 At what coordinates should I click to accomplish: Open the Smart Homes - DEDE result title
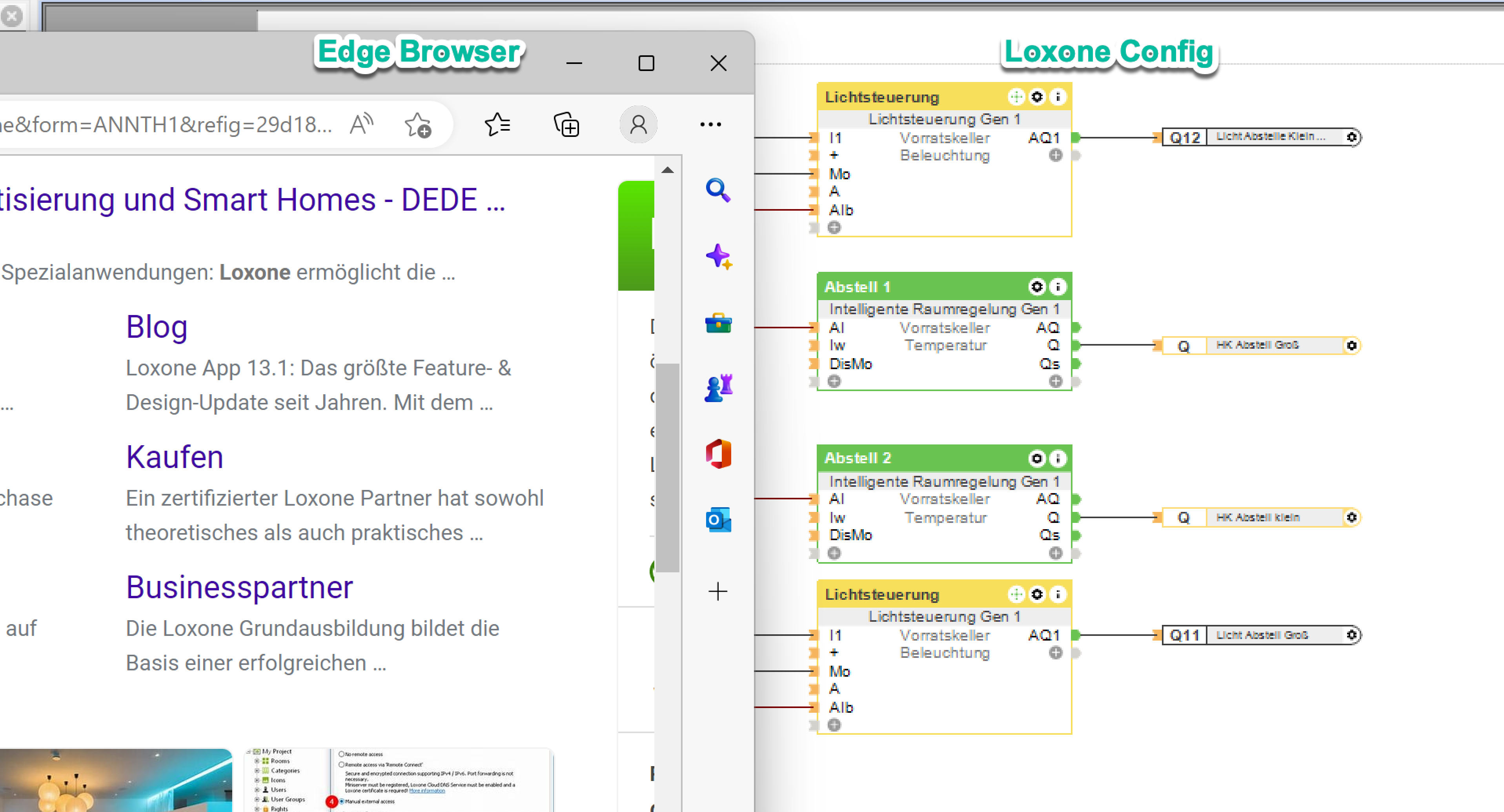(252, 200)
